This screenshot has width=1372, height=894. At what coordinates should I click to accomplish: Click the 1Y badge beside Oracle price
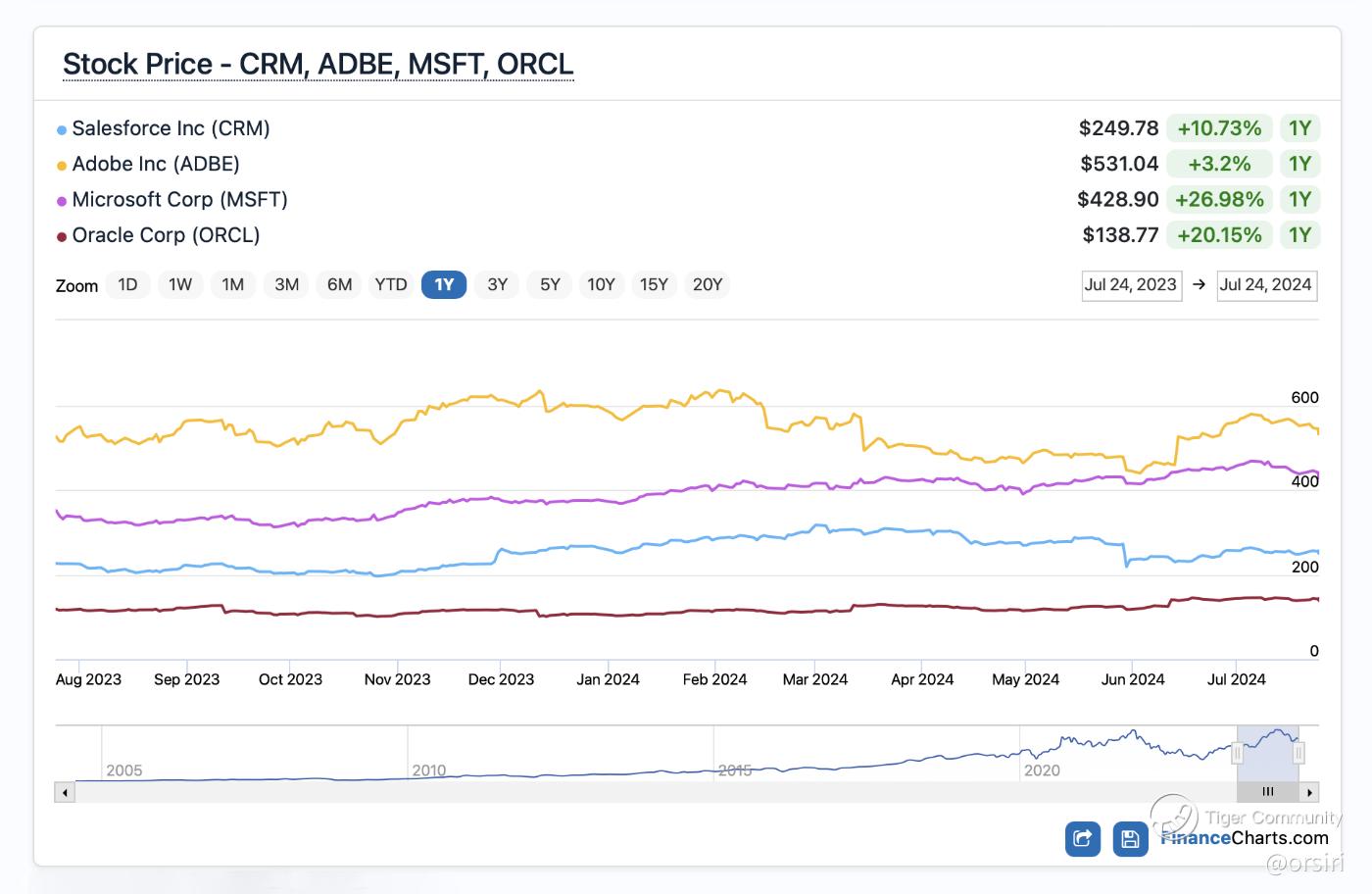click(x=1299, y=235)
